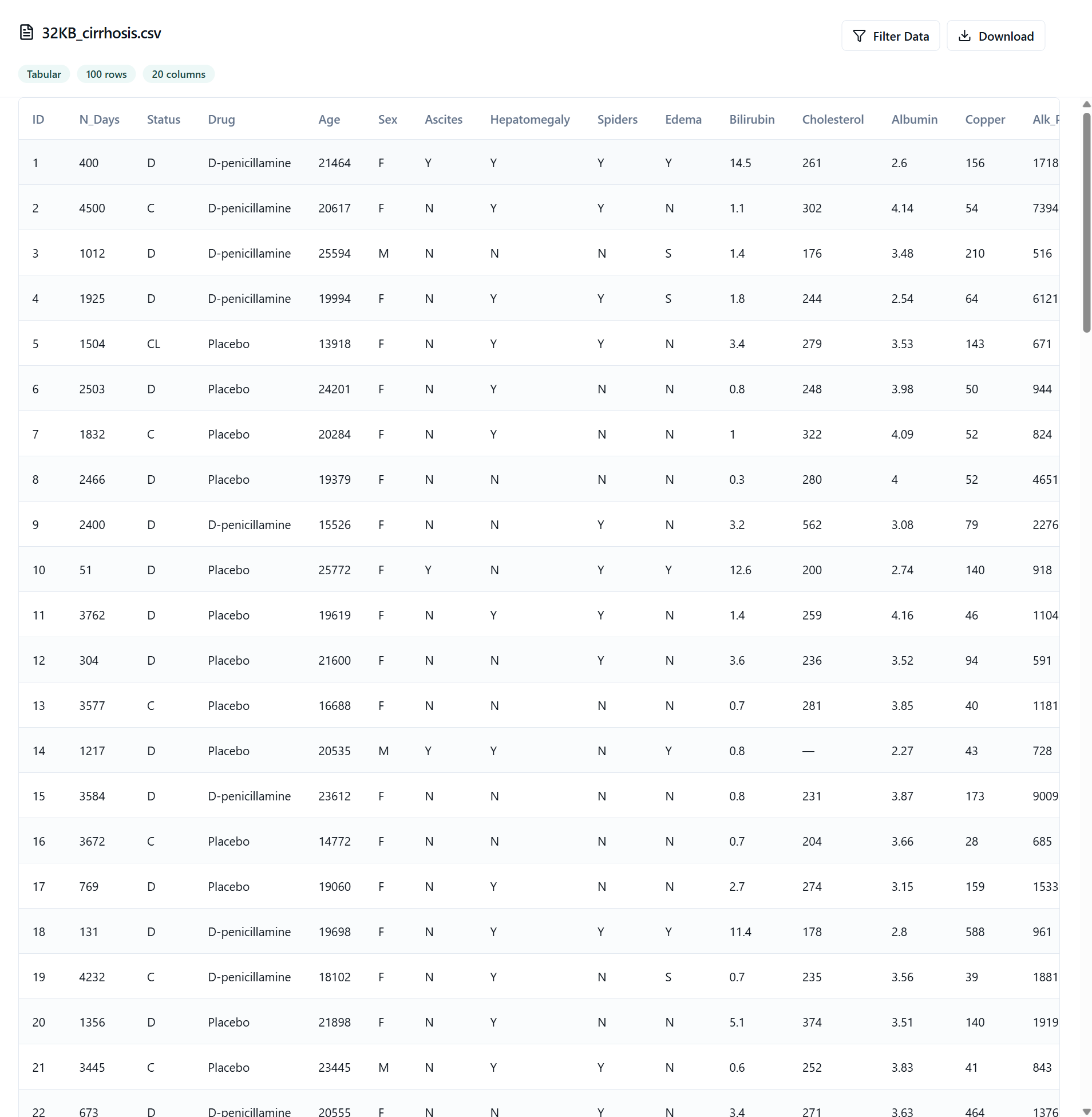
Task: Click the 100 rows badge
Action: (x=106, y=74)
